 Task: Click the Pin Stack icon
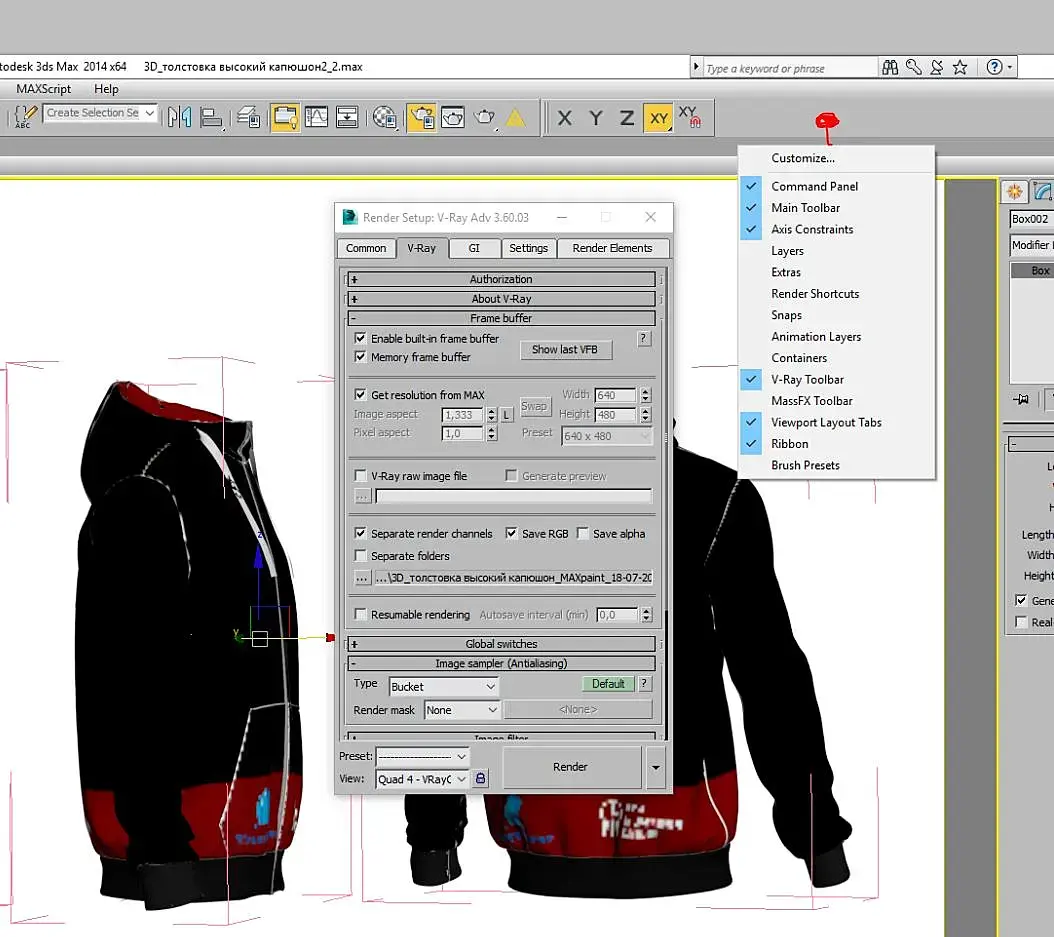coord(1021,399)
